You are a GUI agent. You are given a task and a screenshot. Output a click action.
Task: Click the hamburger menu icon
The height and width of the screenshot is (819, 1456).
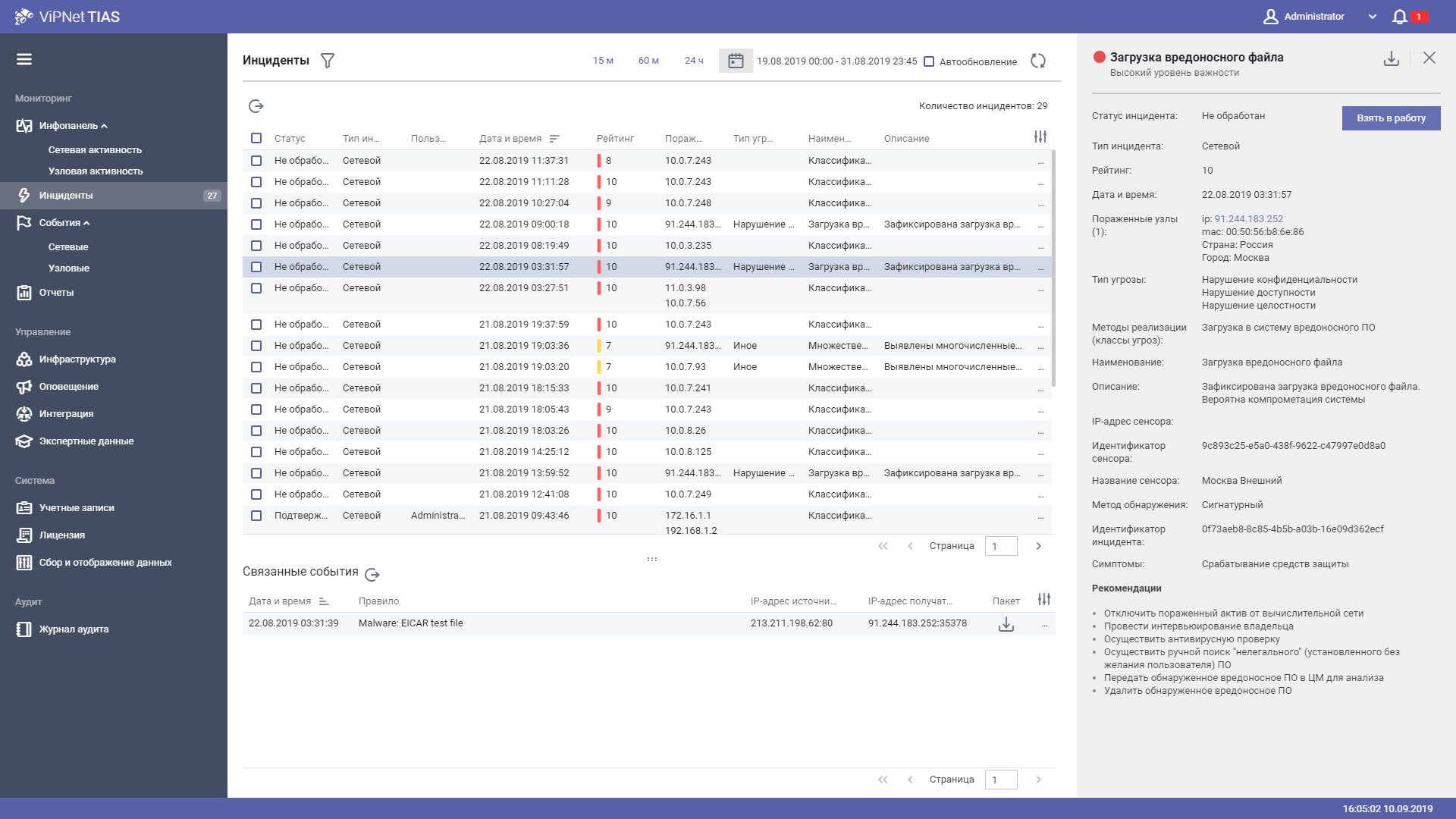tap(24, 59)
